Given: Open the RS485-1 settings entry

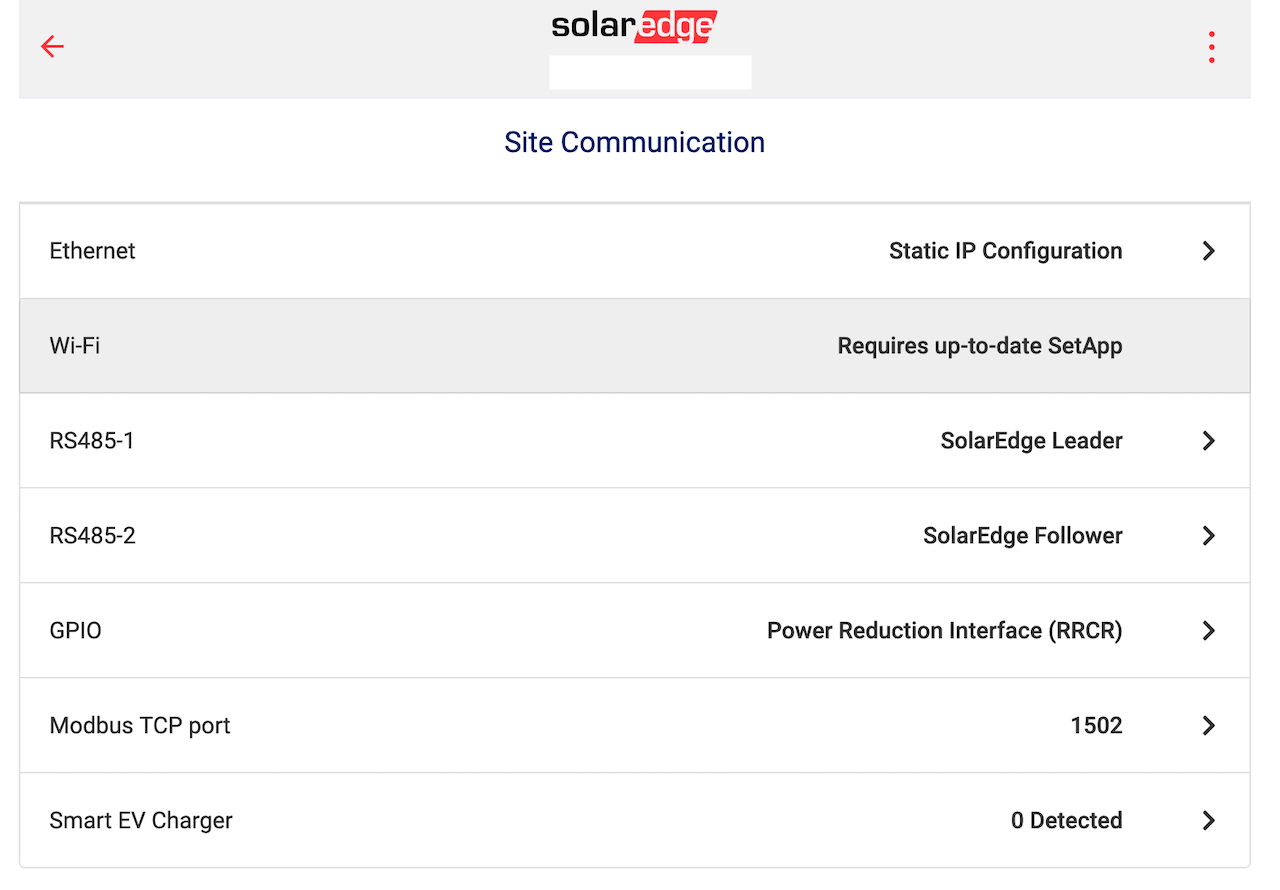Looking at the screenshot, I should pos(634,441).
